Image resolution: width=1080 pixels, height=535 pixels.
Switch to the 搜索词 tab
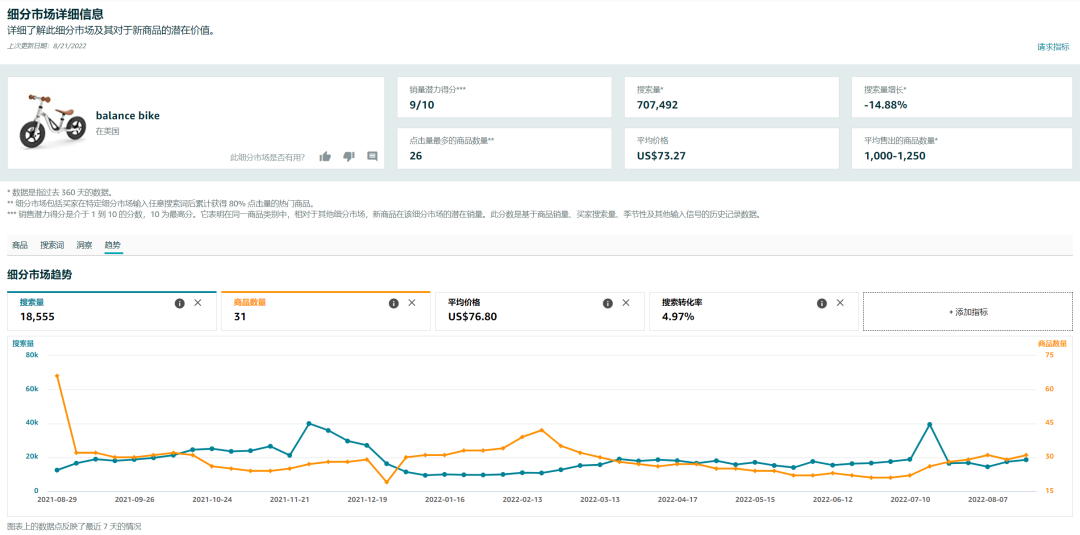(52, 245)
